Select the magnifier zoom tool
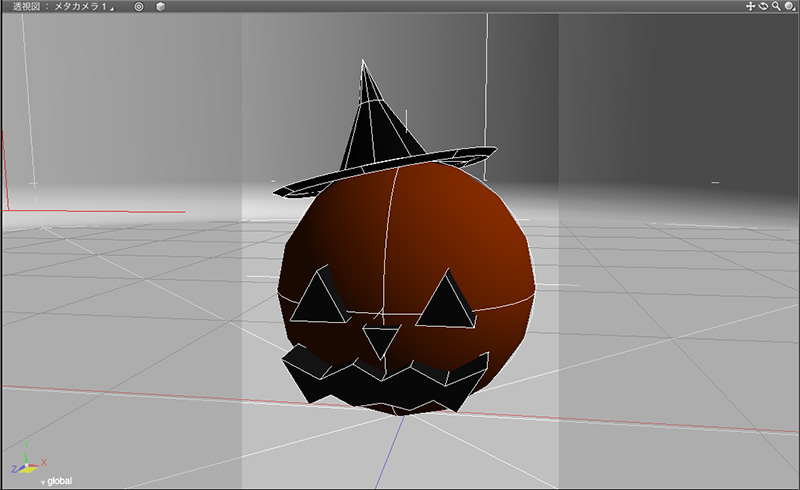The image size is (800, 490). [x=776, y=6]
